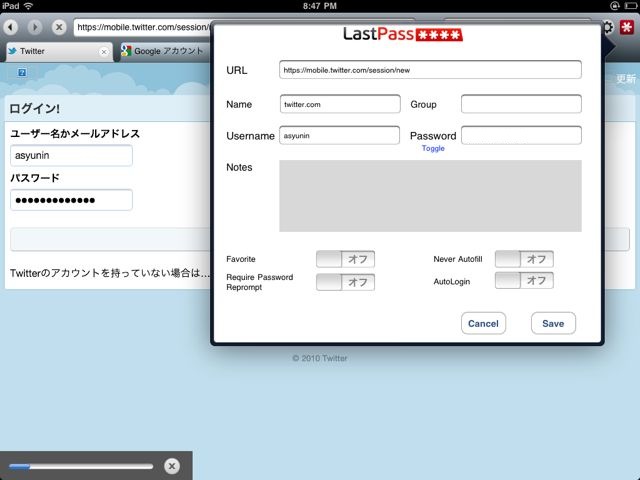Click the Google tab favicon
Viewport: 640px width, 480px height.
pos(126,51)
